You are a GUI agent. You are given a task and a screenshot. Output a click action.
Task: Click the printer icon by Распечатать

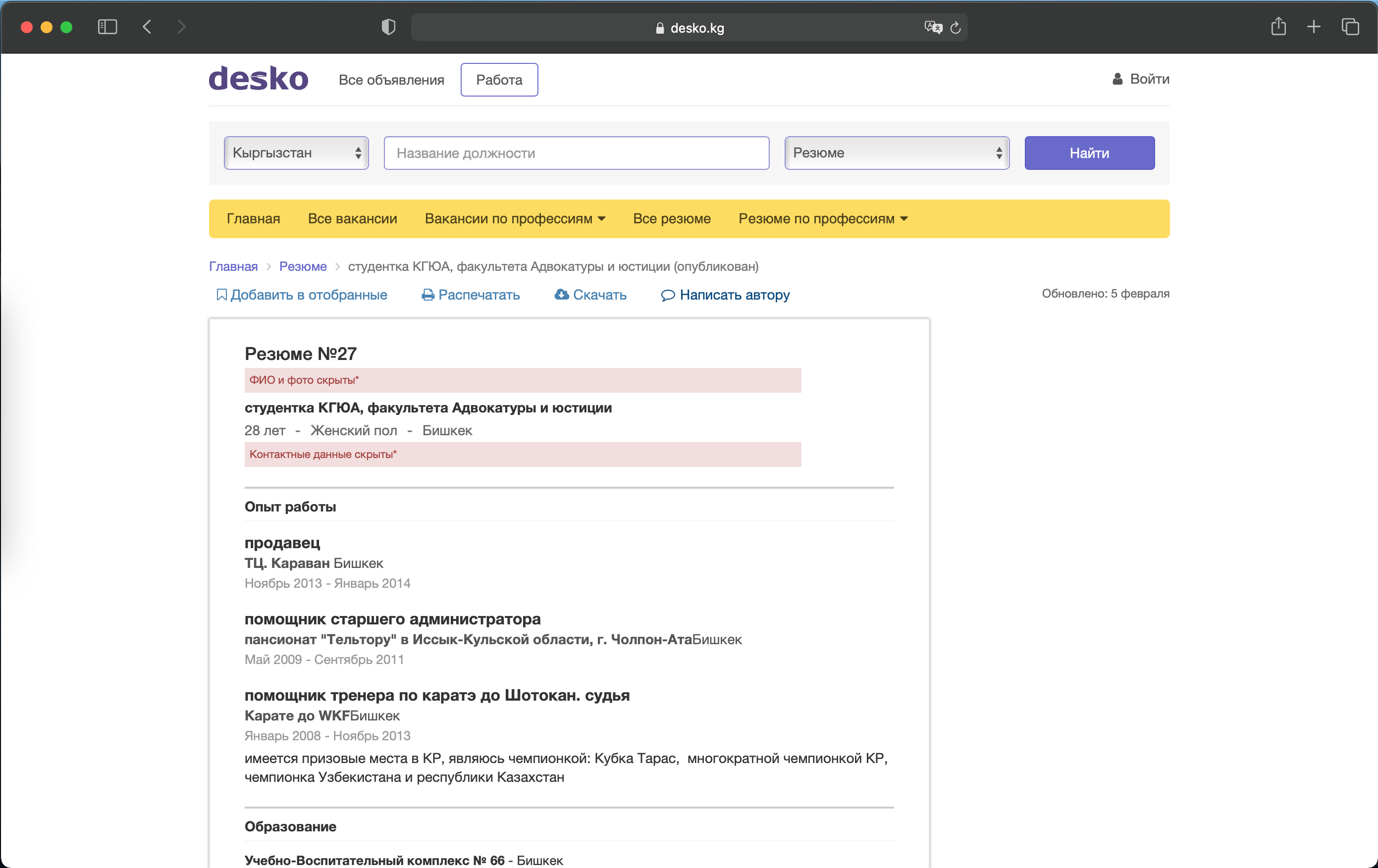coord(427,295)
